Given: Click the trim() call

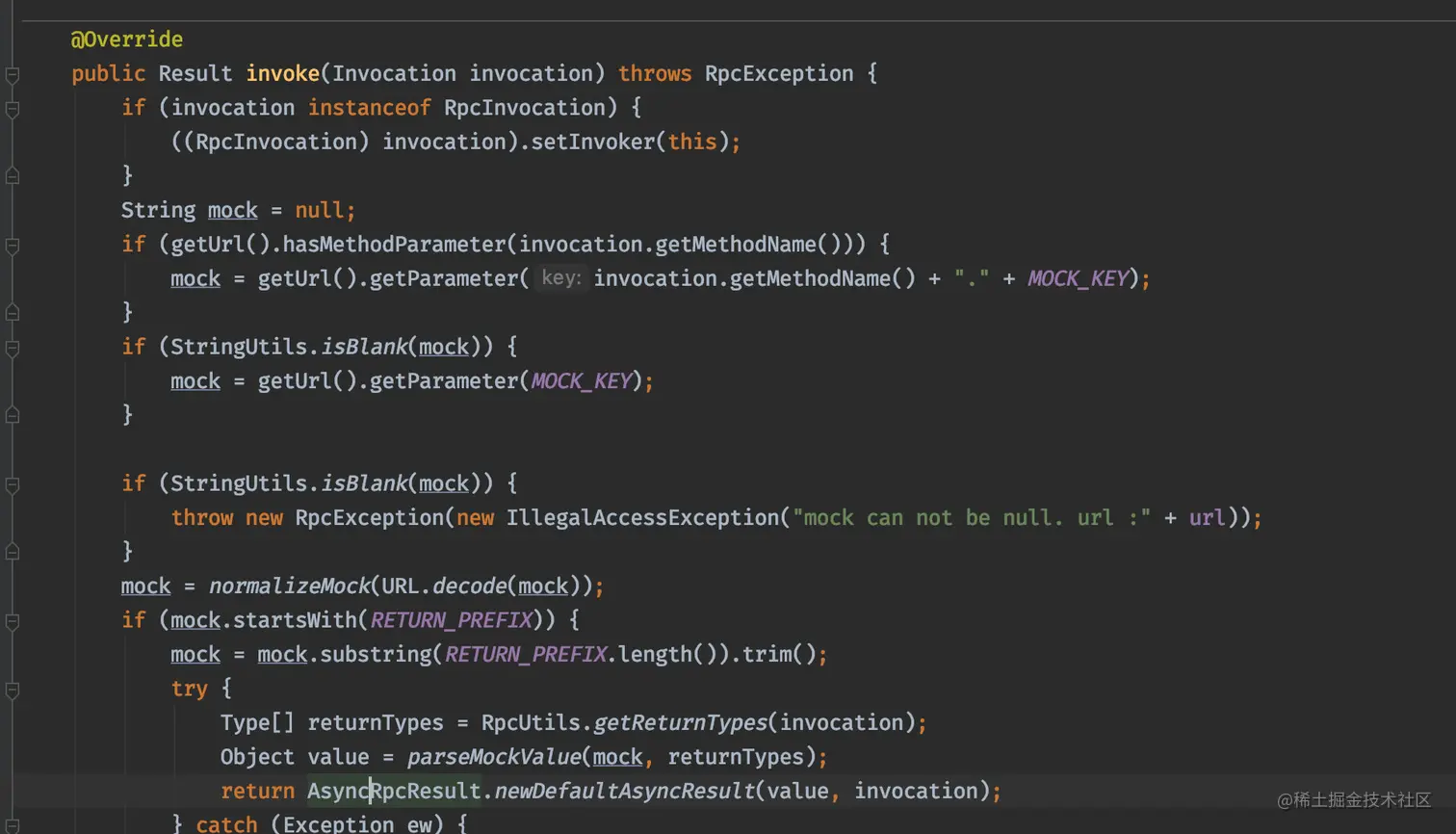Looking at the screenshot, I should click(780, 655).
